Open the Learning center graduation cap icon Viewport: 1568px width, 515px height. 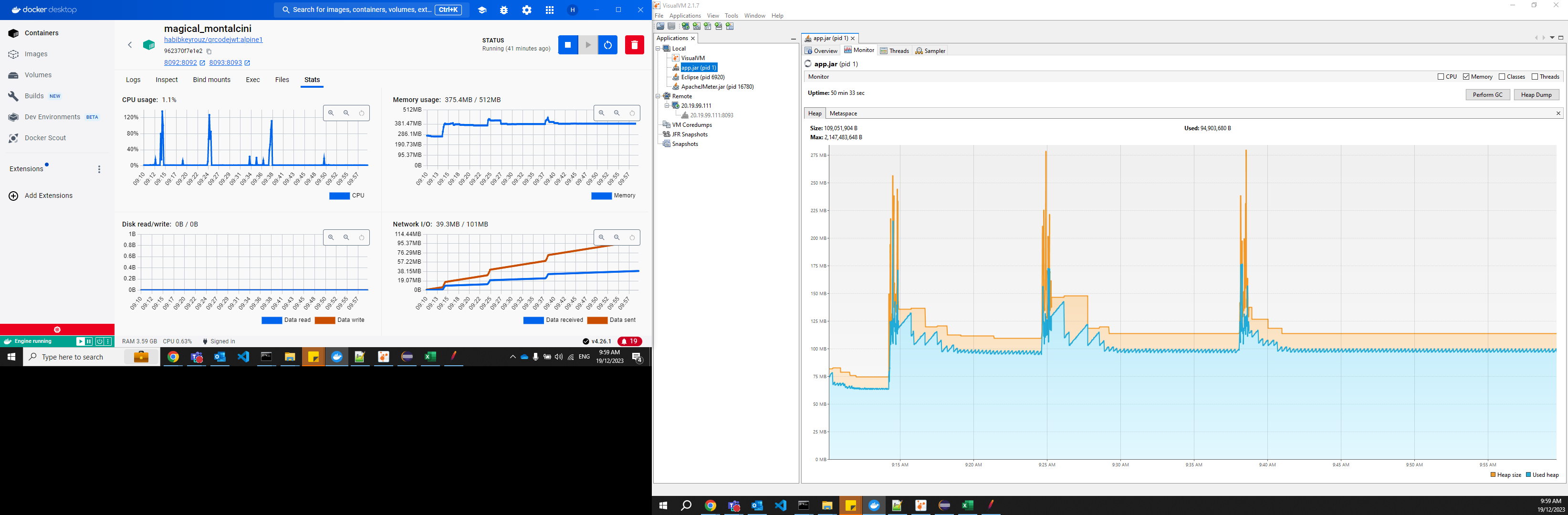(x=482, y=10)
